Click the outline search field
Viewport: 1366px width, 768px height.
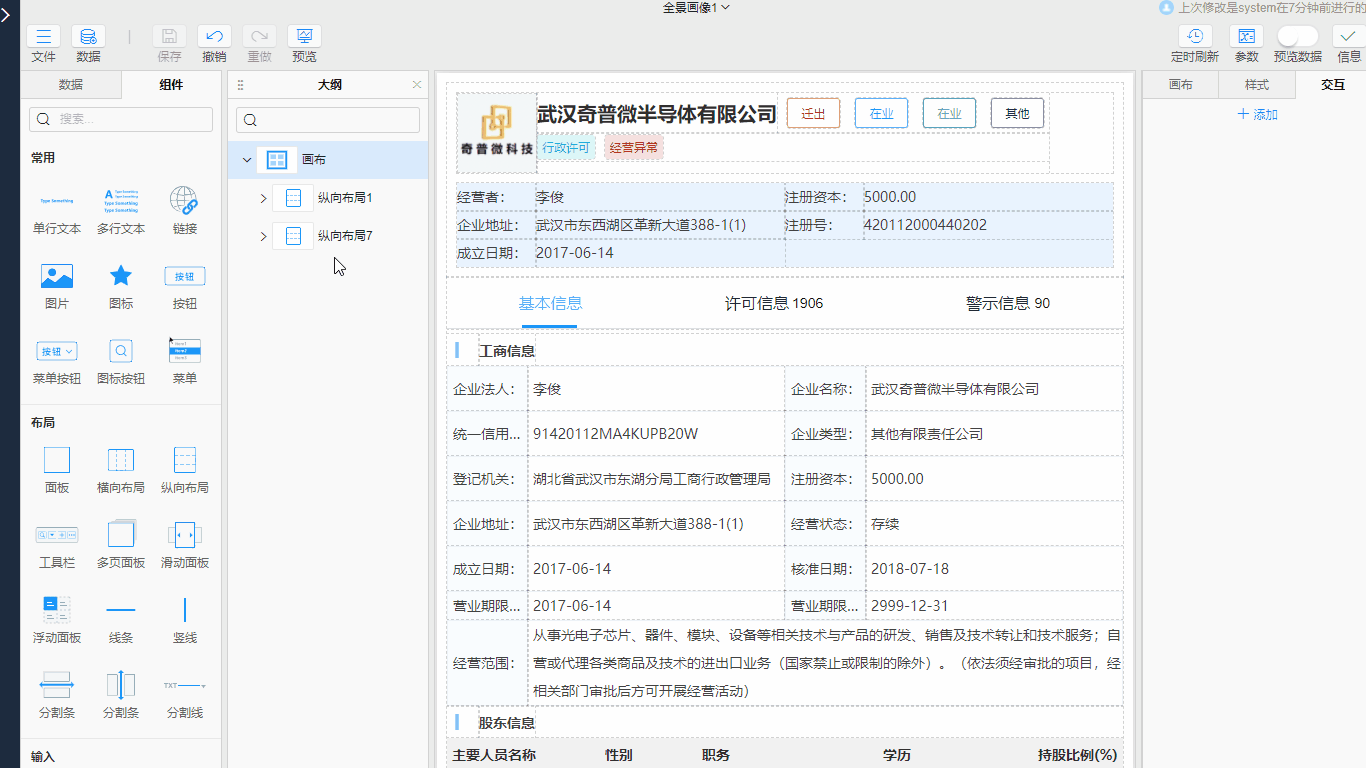(x=328, y=120)
